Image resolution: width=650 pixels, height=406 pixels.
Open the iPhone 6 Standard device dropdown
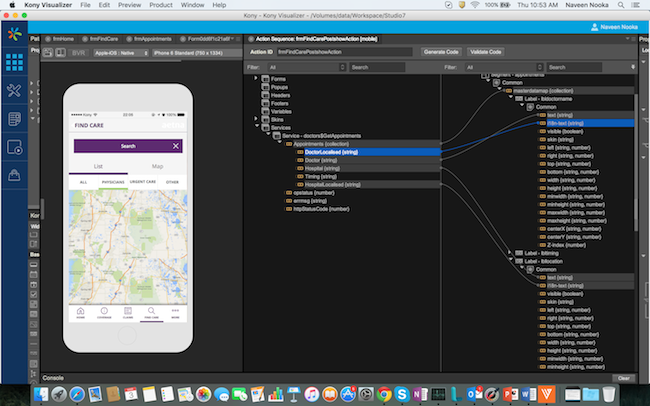pyautogui.click(x=197, y=53)
